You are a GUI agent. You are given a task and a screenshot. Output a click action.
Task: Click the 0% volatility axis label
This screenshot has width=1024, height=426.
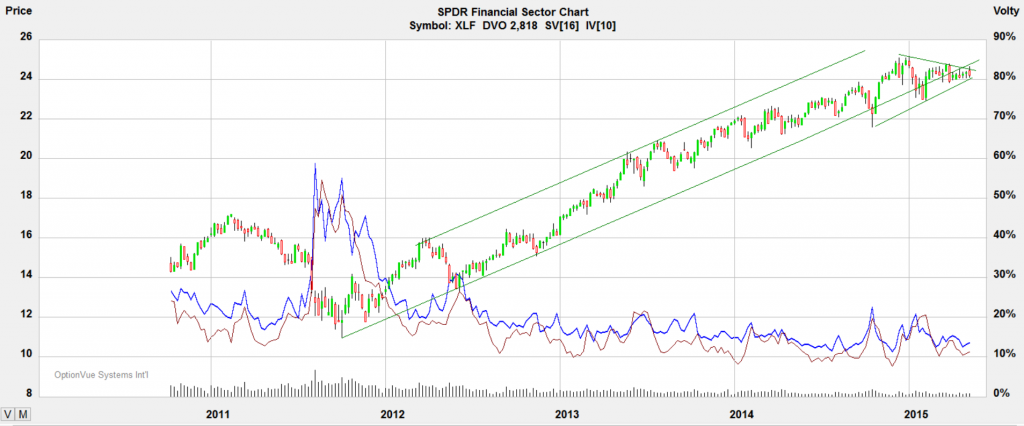point(1000,393)
